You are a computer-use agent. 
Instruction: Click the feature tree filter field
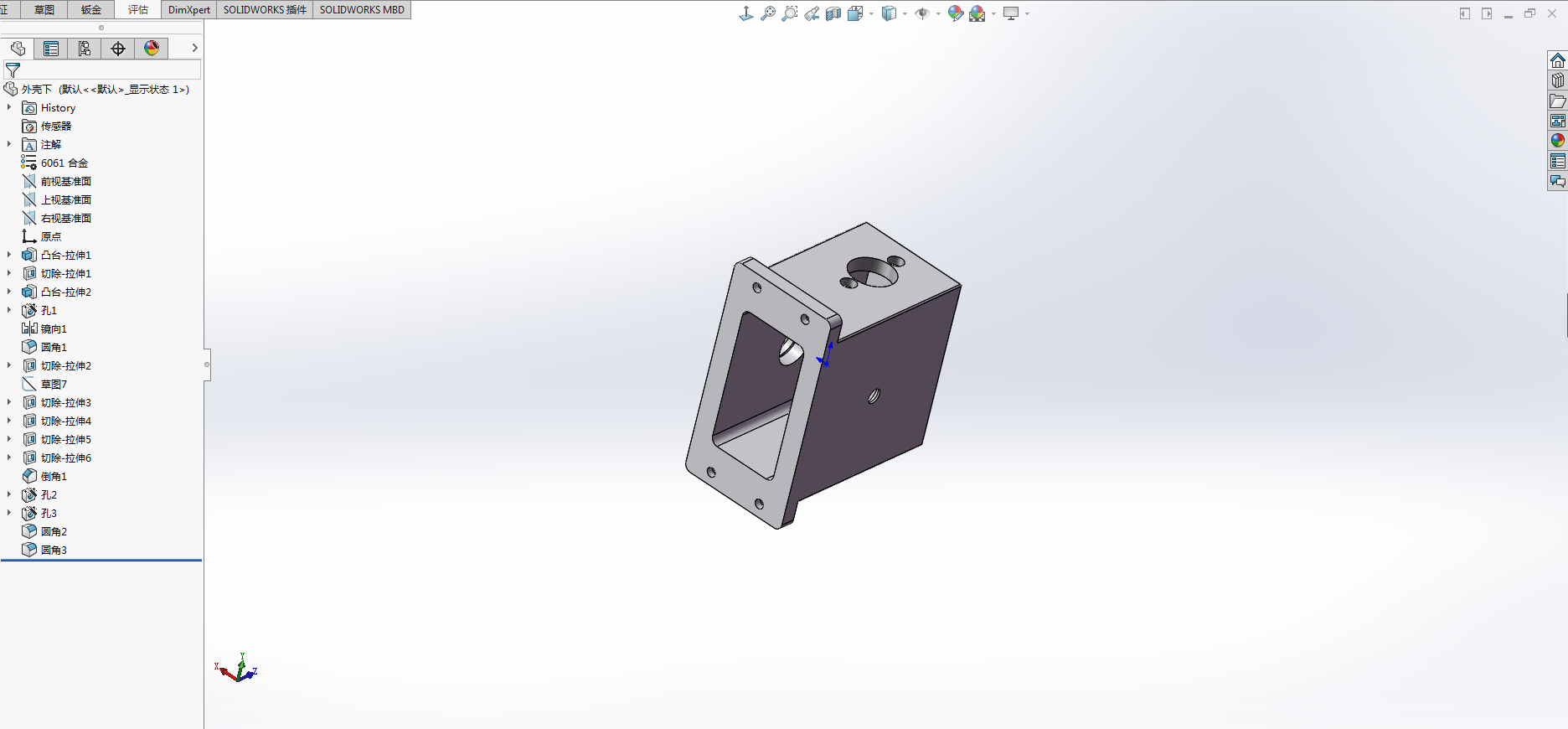coord(101,70)
